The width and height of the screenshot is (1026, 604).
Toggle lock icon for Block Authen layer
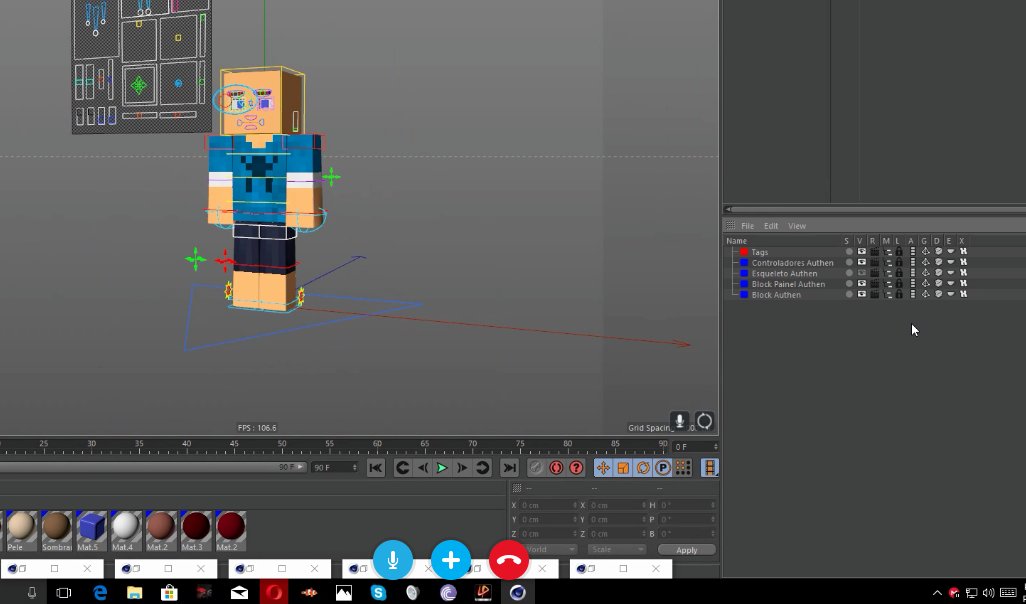point(899,294)
